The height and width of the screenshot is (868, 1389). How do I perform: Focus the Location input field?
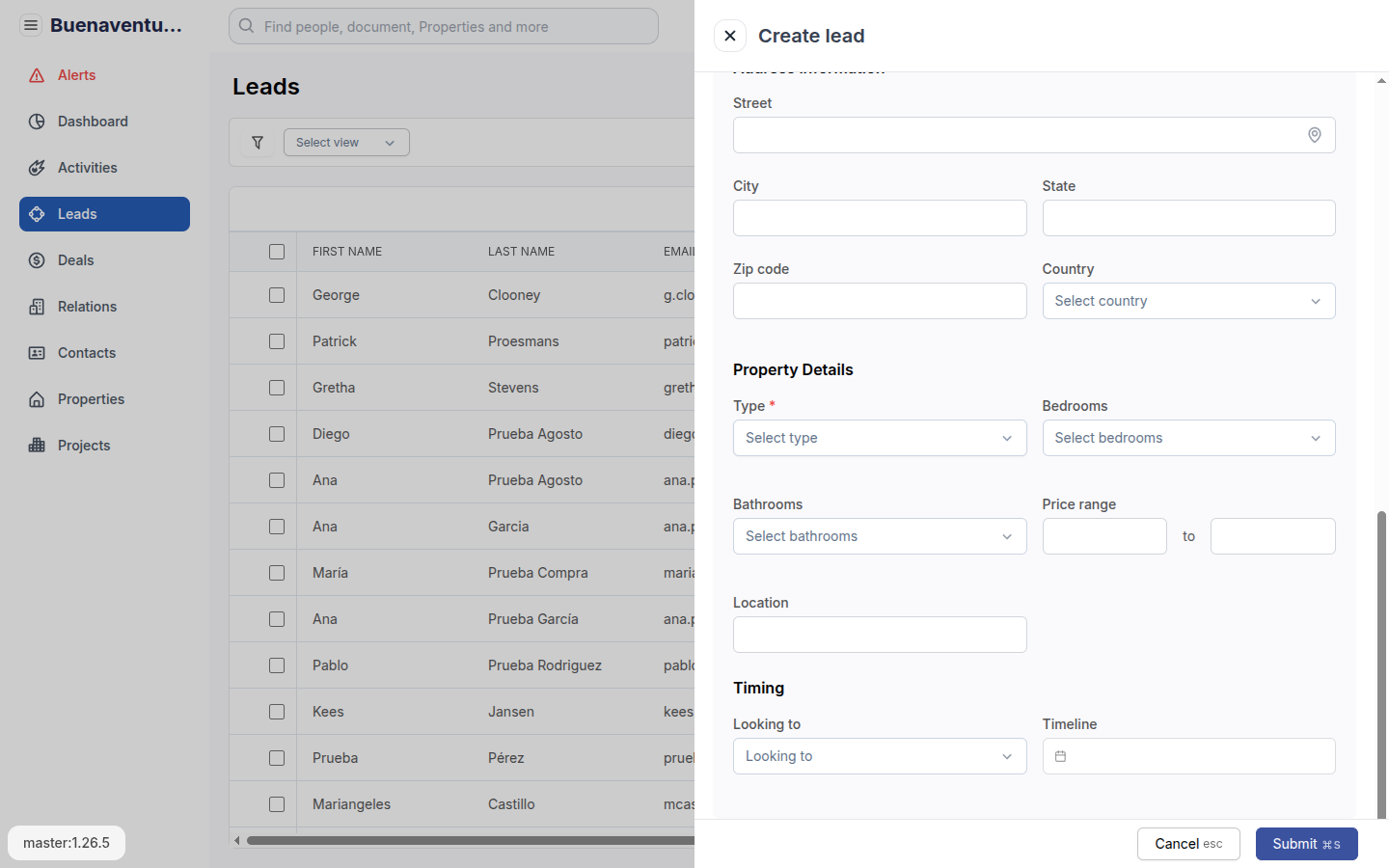pyautogui.click(x=880, y=635)
